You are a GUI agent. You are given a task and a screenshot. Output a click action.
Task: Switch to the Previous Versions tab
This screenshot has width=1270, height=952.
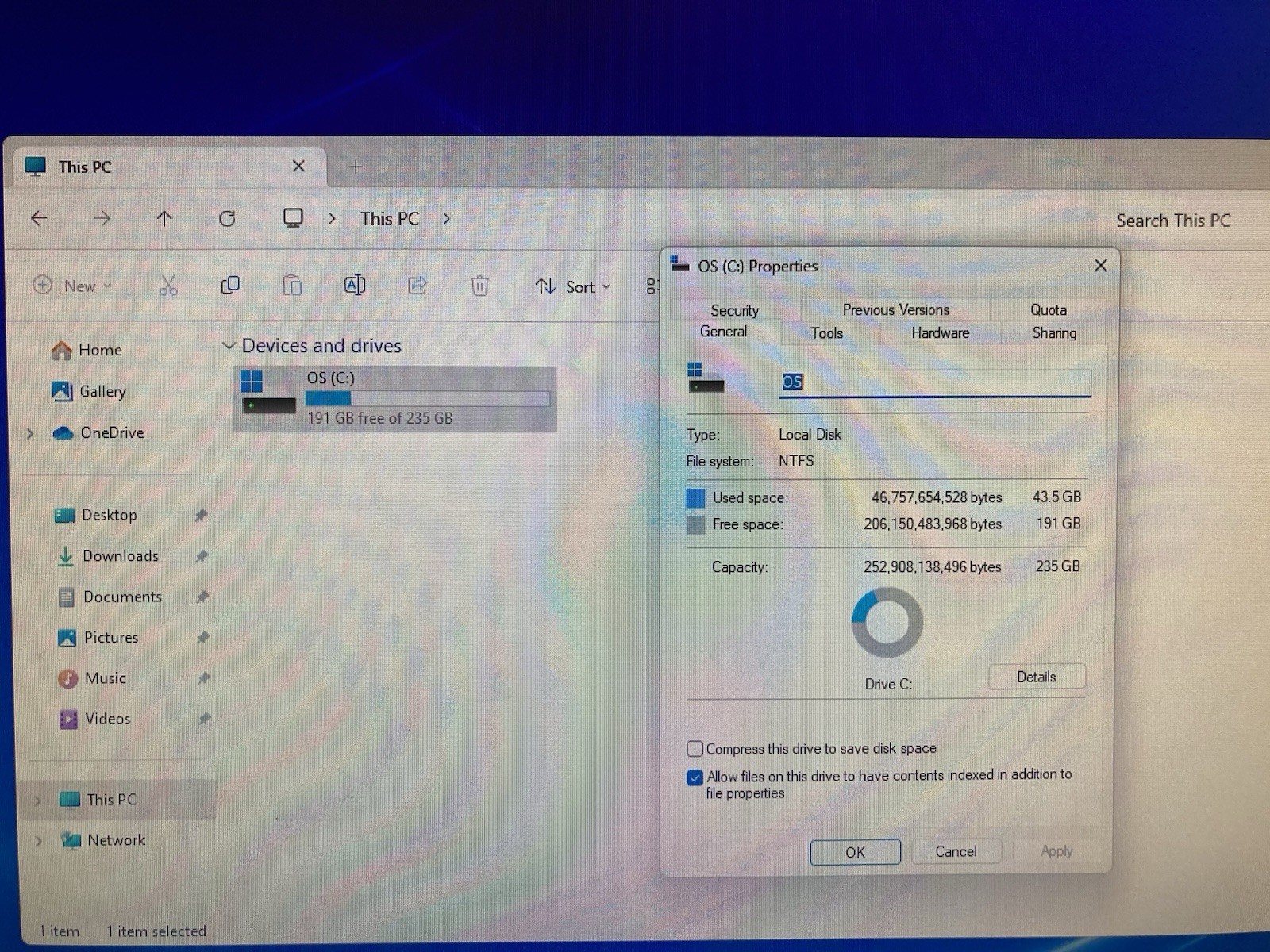tap(896, 309)
